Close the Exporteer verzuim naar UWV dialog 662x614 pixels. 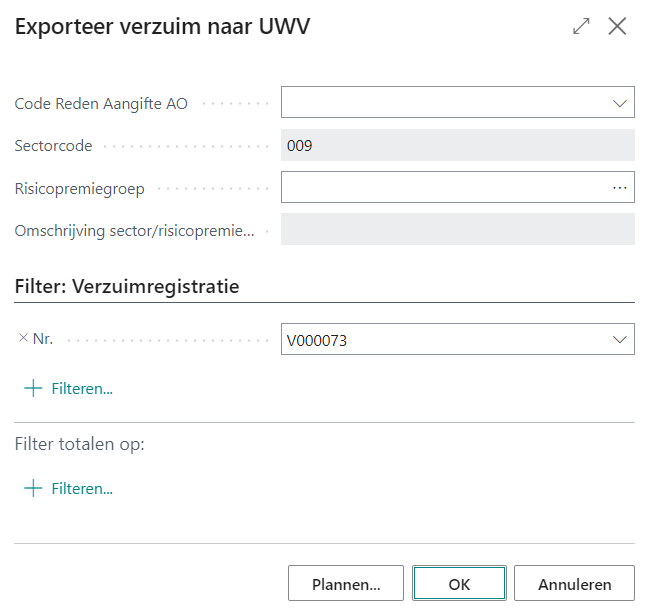point(617,27)
